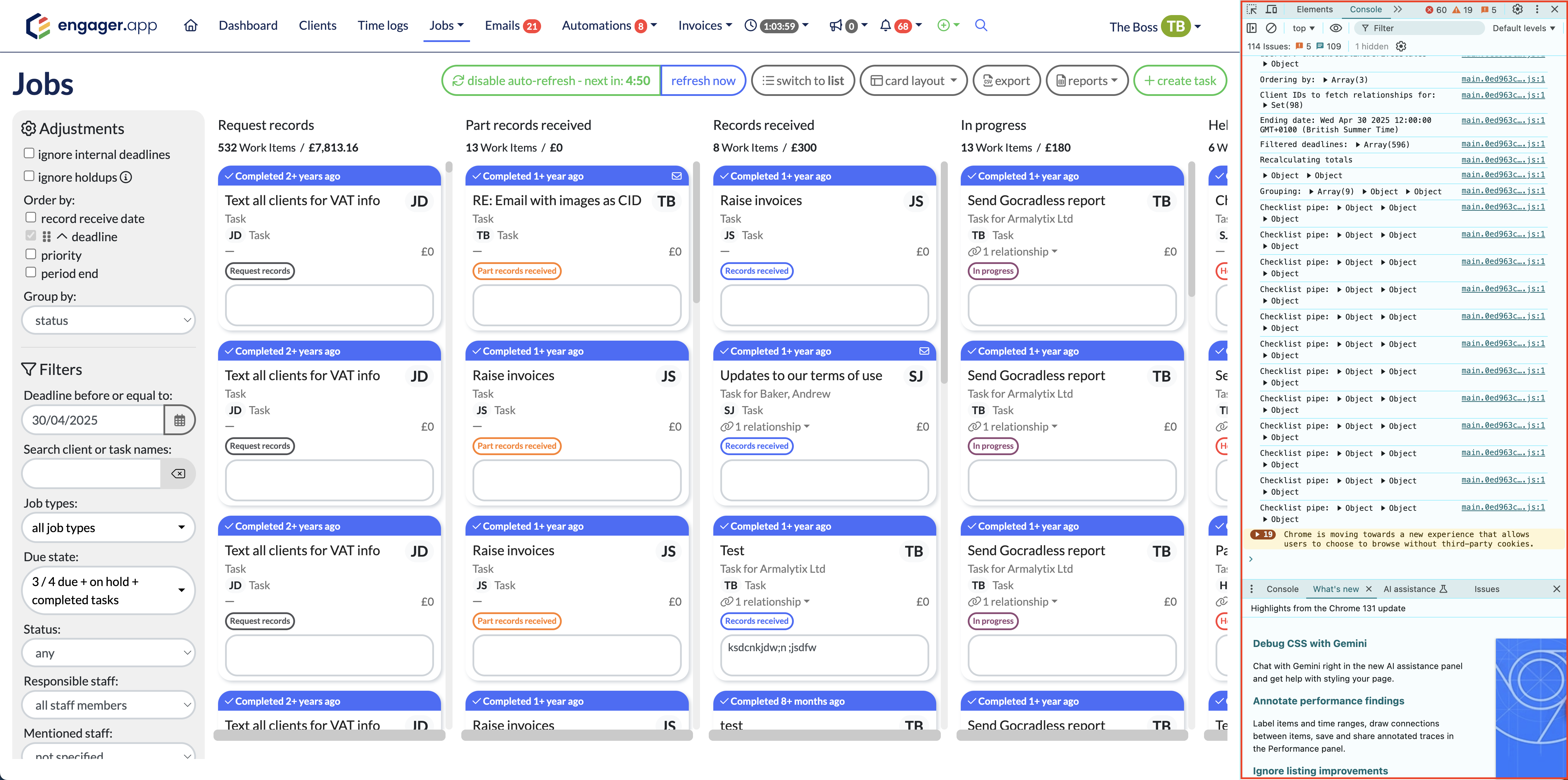The width and height of the screenshot is (1568, 780).
Task: Open issues settings gear in console
Action: coord(1401,46)
